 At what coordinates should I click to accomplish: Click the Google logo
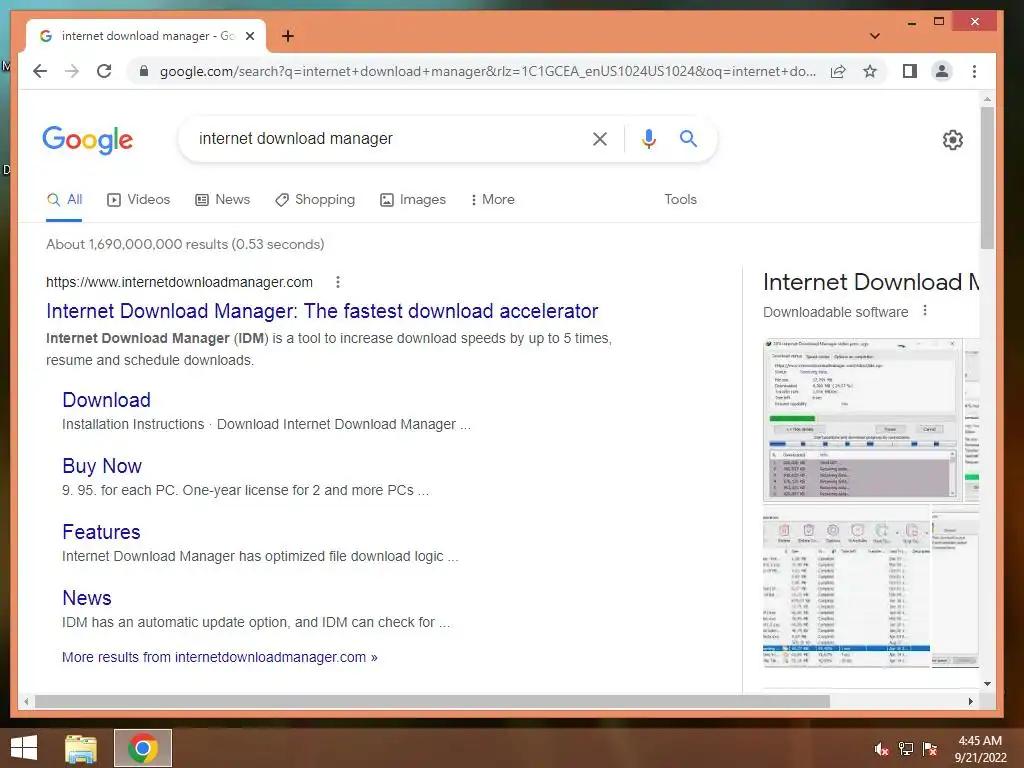pyautogui.click(x=88, y=140)
